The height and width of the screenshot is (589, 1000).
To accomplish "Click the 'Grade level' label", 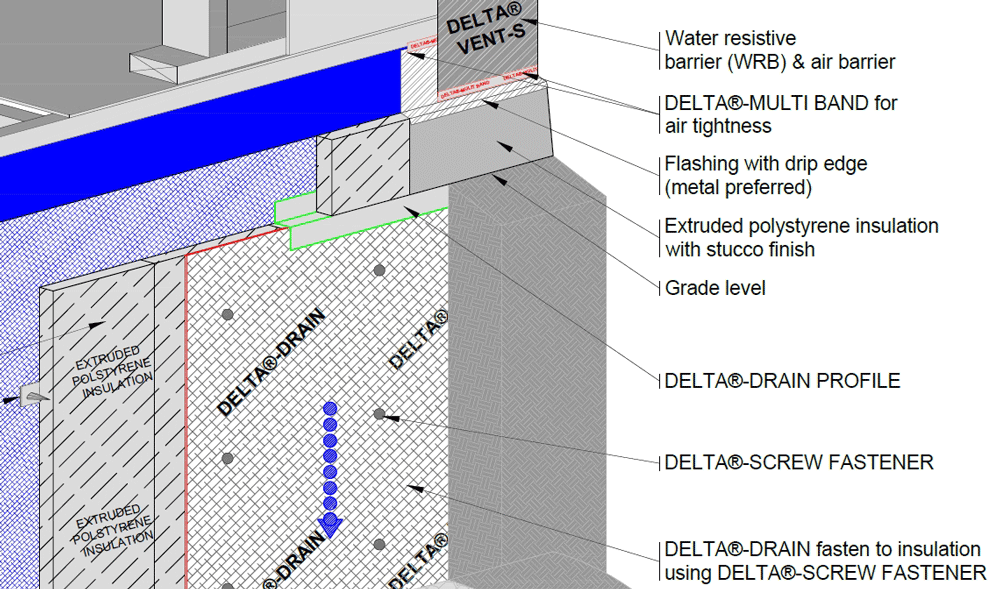I will pos(714,288).
